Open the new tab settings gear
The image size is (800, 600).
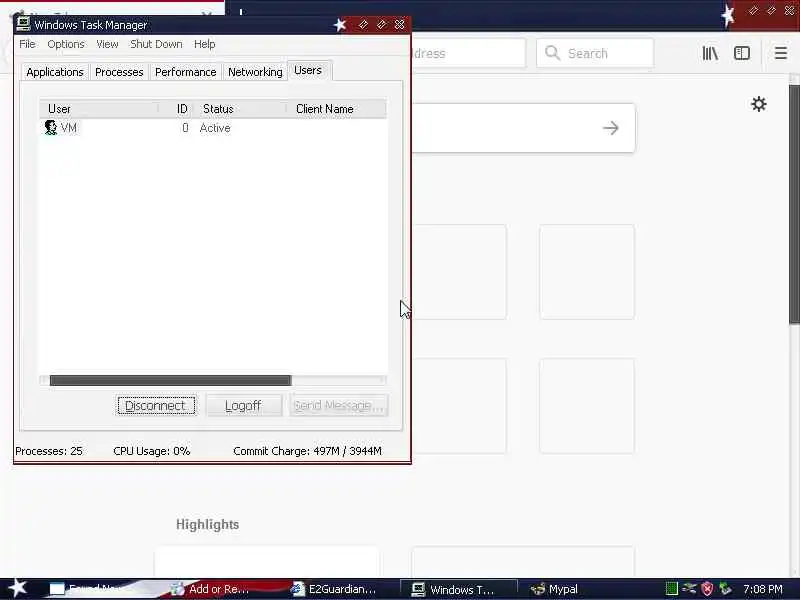coord(759,104)
